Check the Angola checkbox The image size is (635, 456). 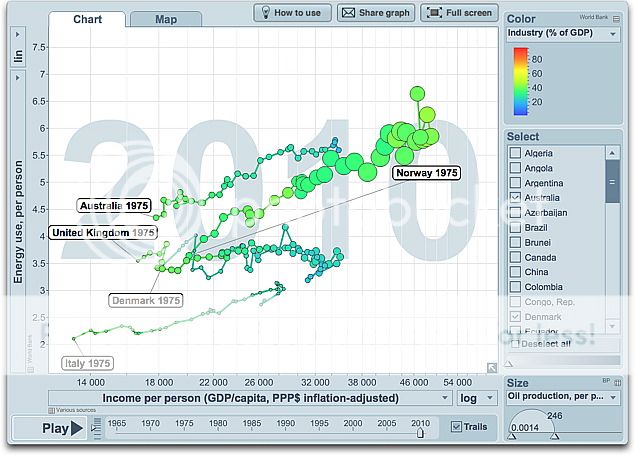[515, 168]
